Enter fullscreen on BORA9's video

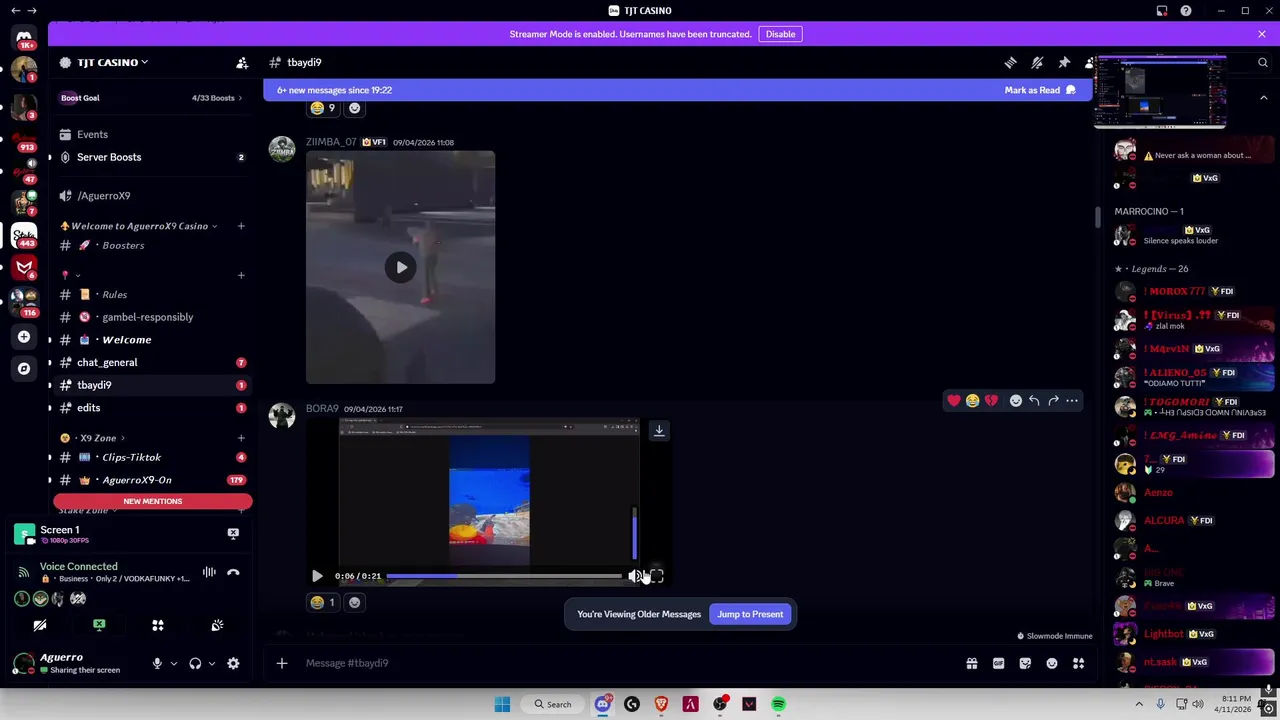656,576
